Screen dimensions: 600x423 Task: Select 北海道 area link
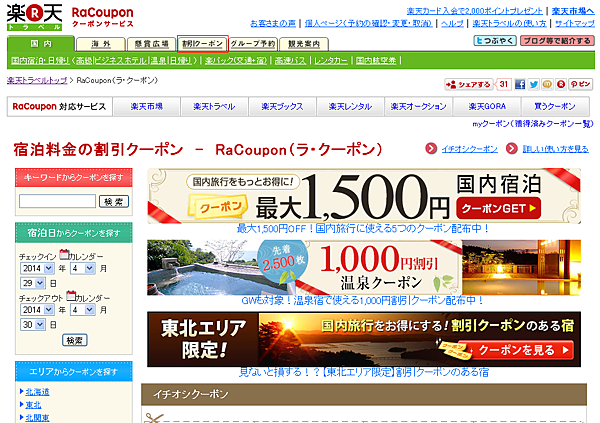tap(37, 392)
